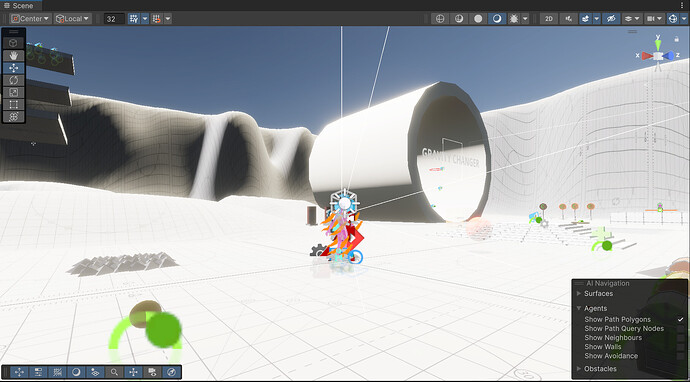Select the Hand view tool
Screen dimensions: 690x382
click(14, 55)
